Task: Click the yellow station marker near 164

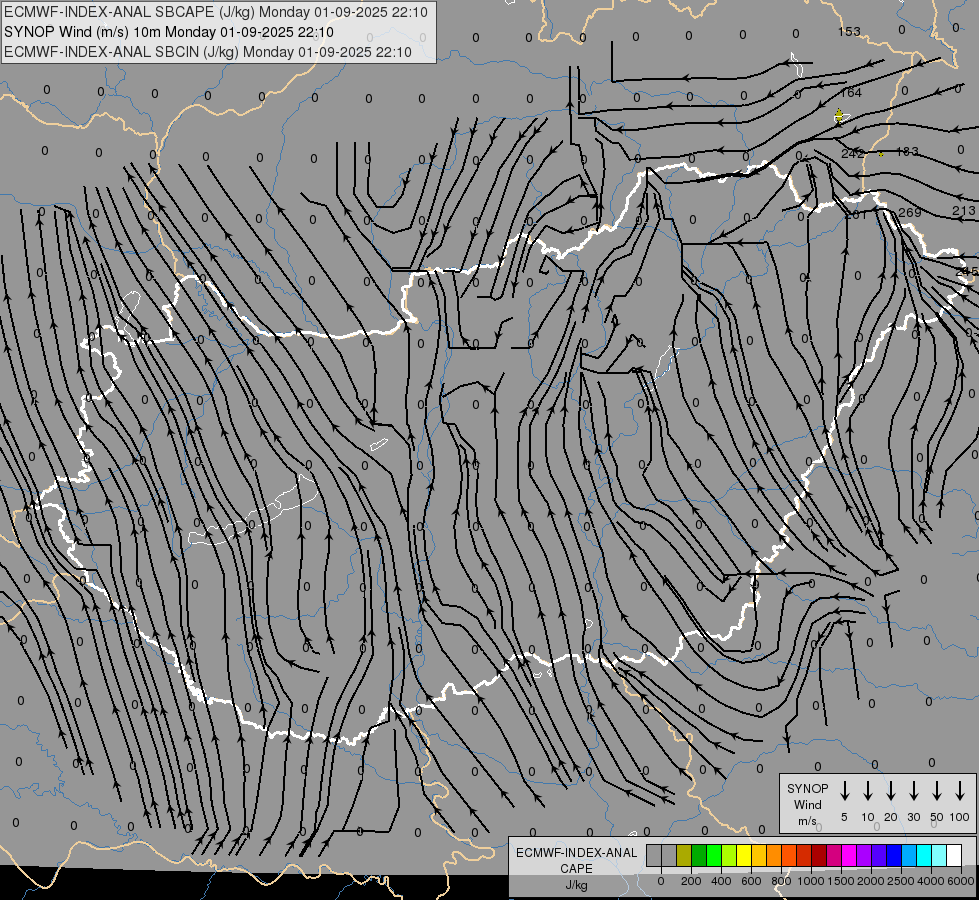Action: point(840,116)
